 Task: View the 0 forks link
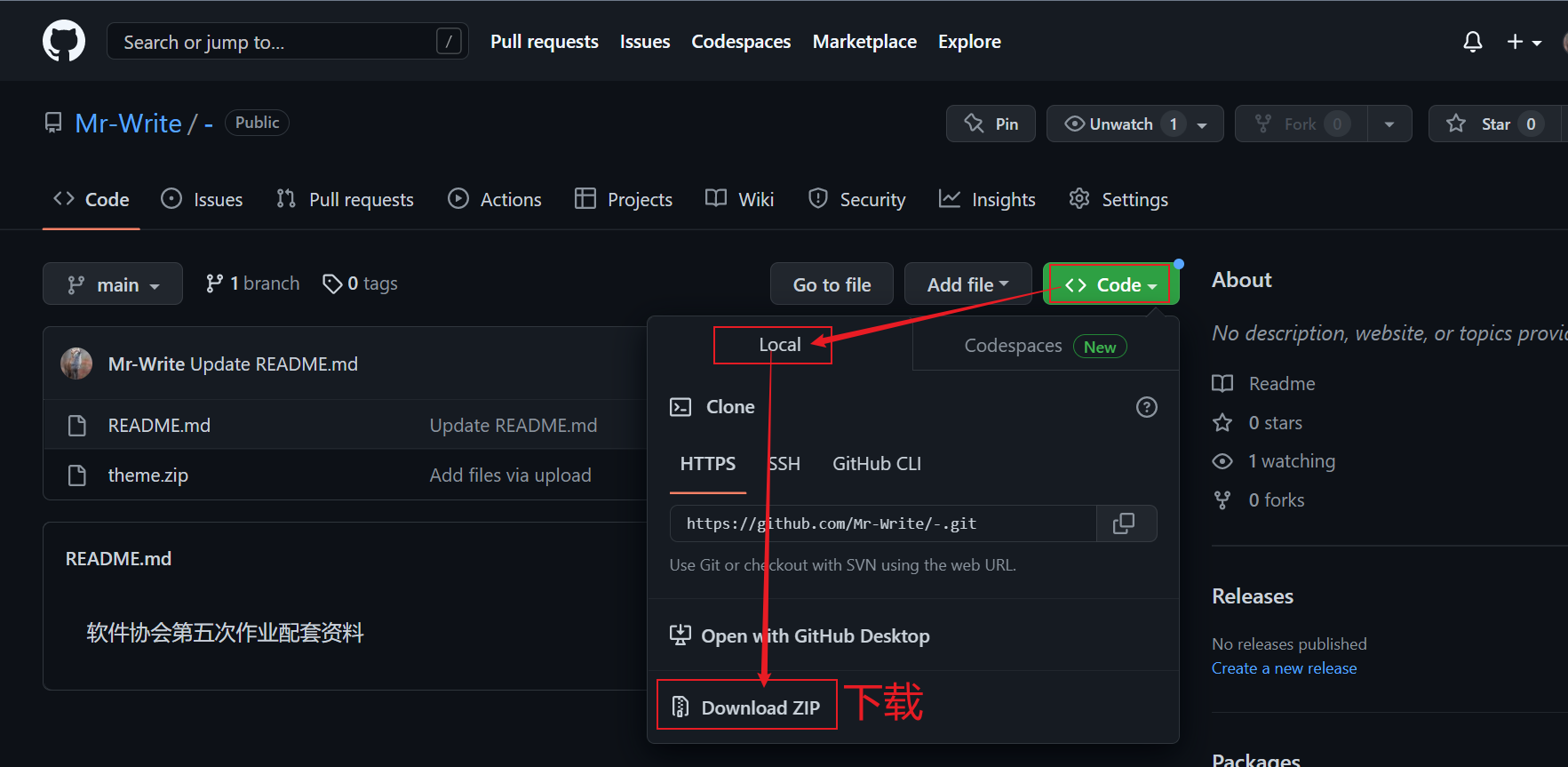(1259, 500)
